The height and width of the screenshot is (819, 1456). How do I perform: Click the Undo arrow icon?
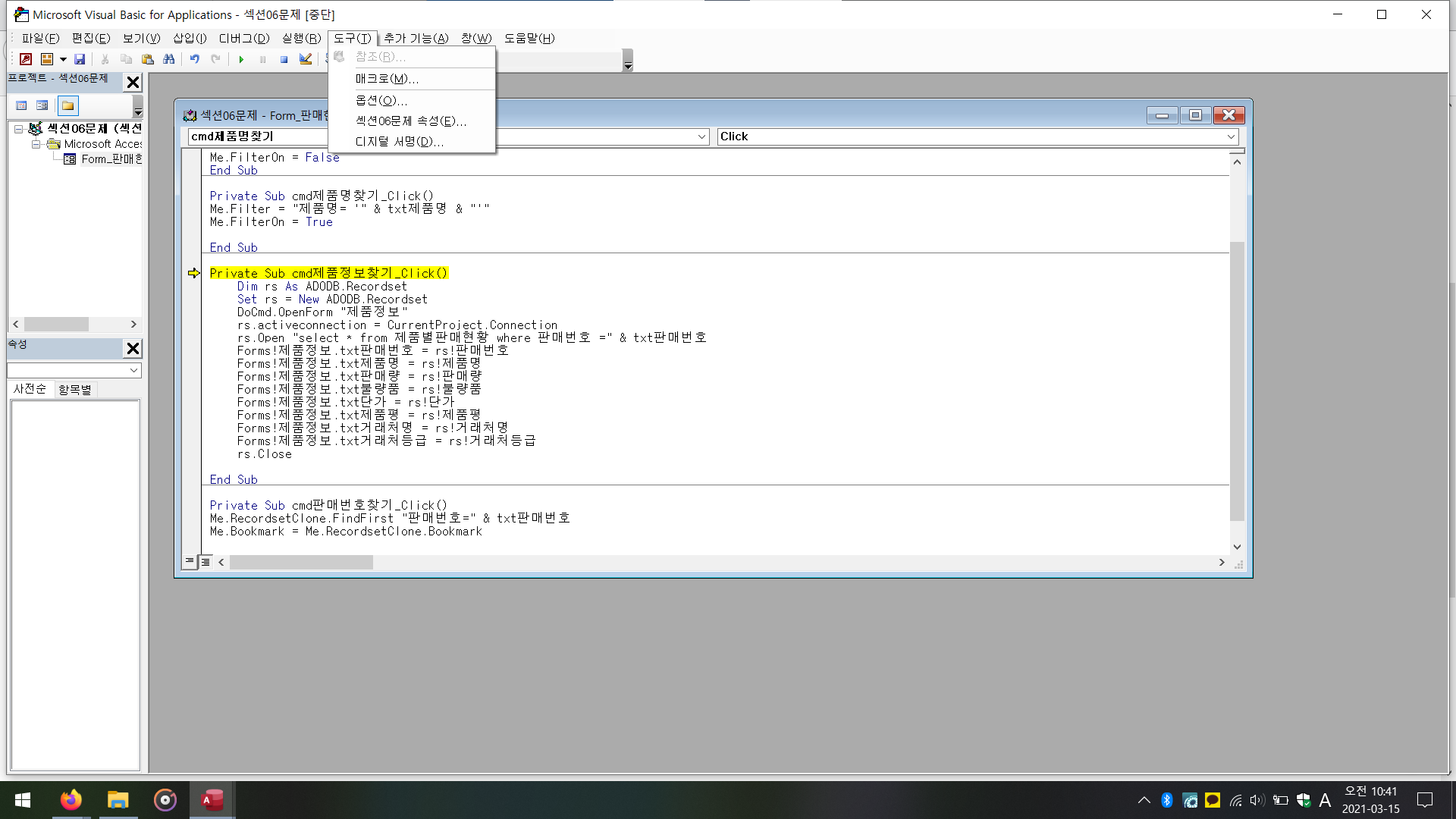click(x=195, y=59)
